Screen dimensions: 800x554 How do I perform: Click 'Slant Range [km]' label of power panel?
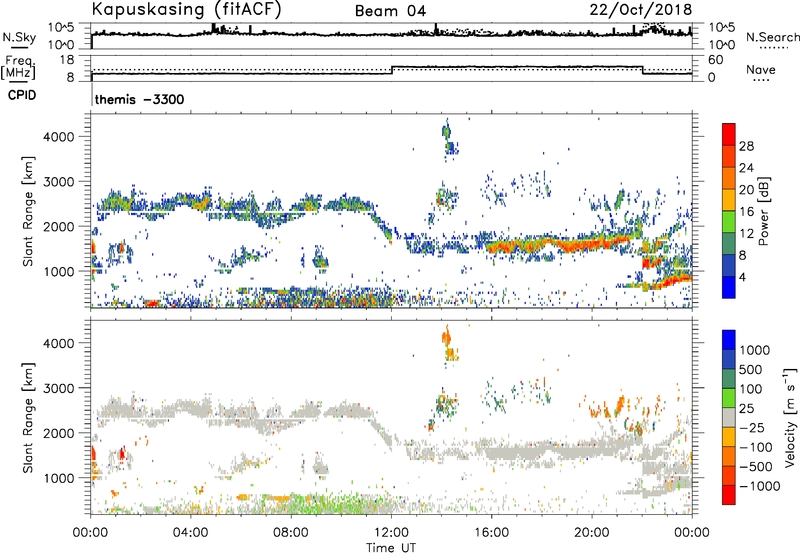coord(28,211)
